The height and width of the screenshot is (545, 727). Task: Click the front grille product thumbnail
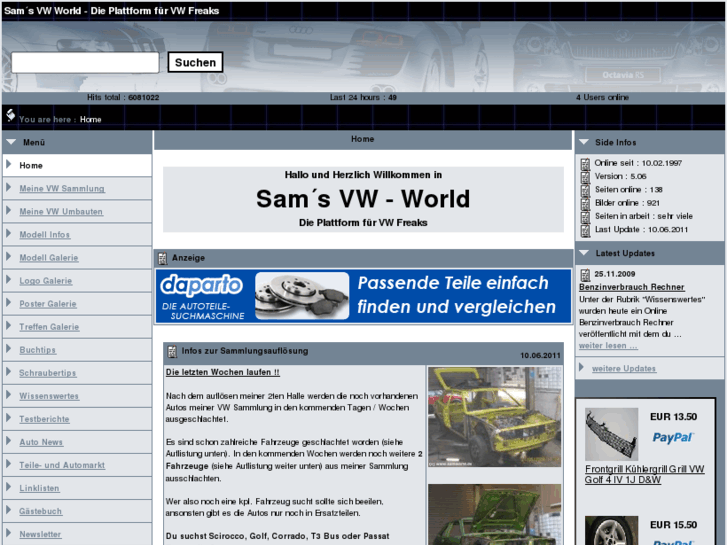pos(611,434)
